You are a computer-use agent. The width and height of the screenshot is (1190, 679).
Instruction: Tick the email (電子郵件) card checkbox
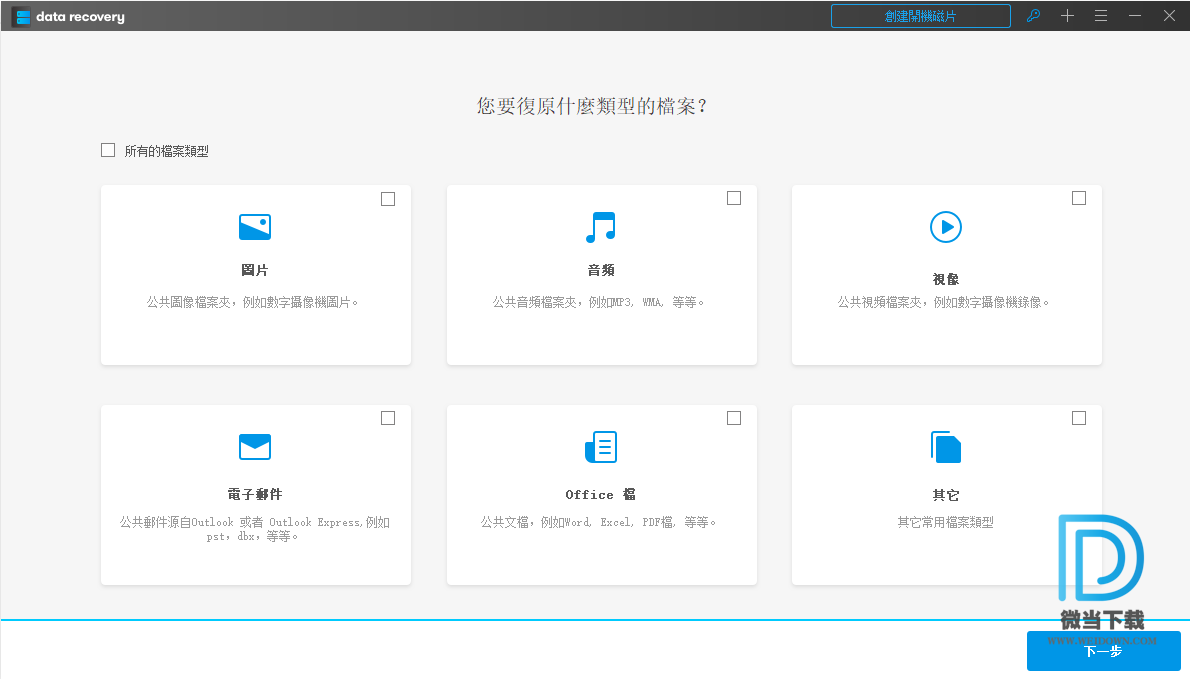(388, 418)
